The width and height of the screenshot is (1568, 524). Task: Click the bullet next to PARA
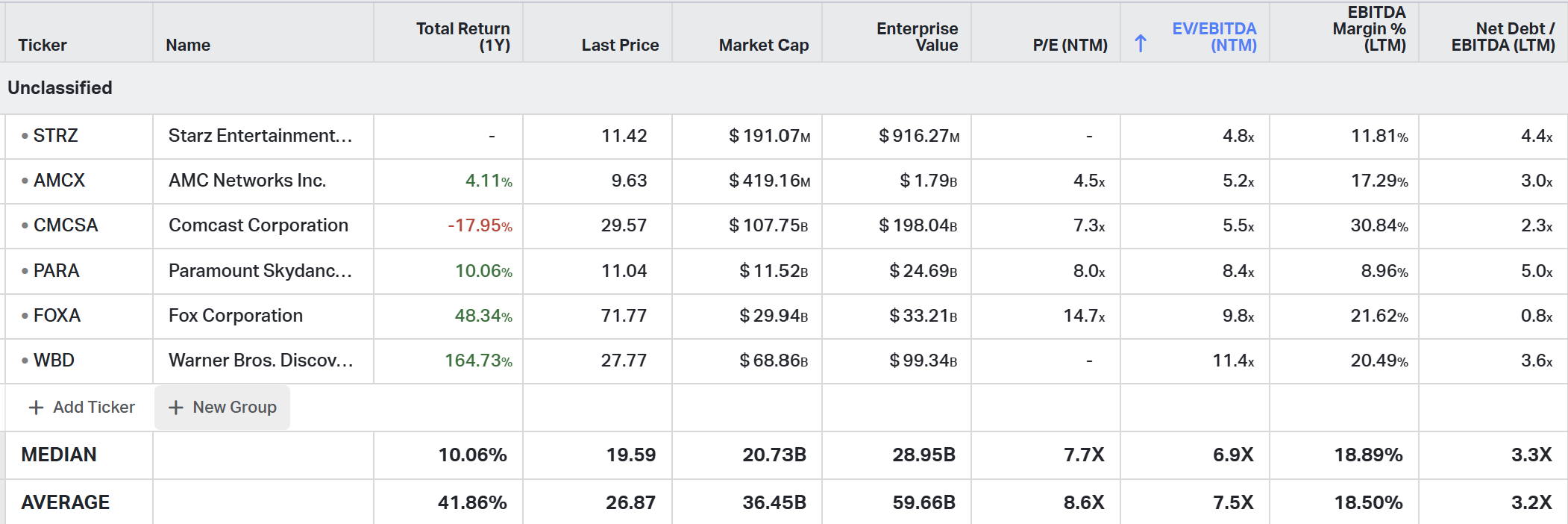click(25, 271)
